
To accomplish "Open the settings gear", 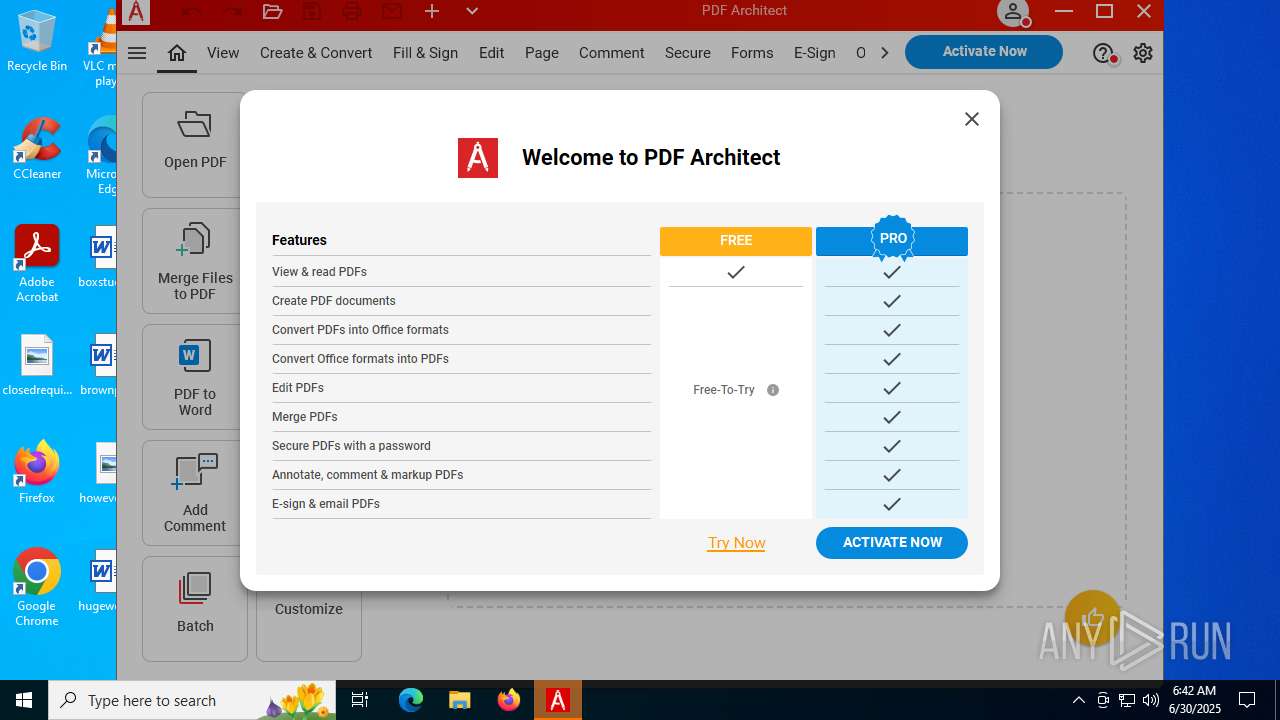I will click(x=1143, y=53).
